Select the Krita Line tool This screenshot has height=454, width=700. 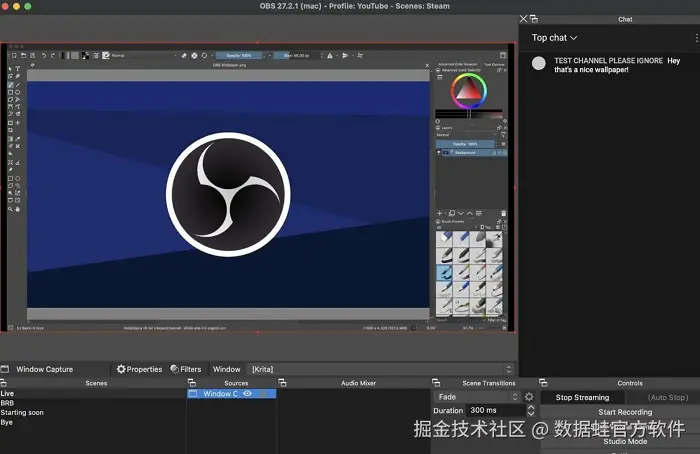pos(18,84)
